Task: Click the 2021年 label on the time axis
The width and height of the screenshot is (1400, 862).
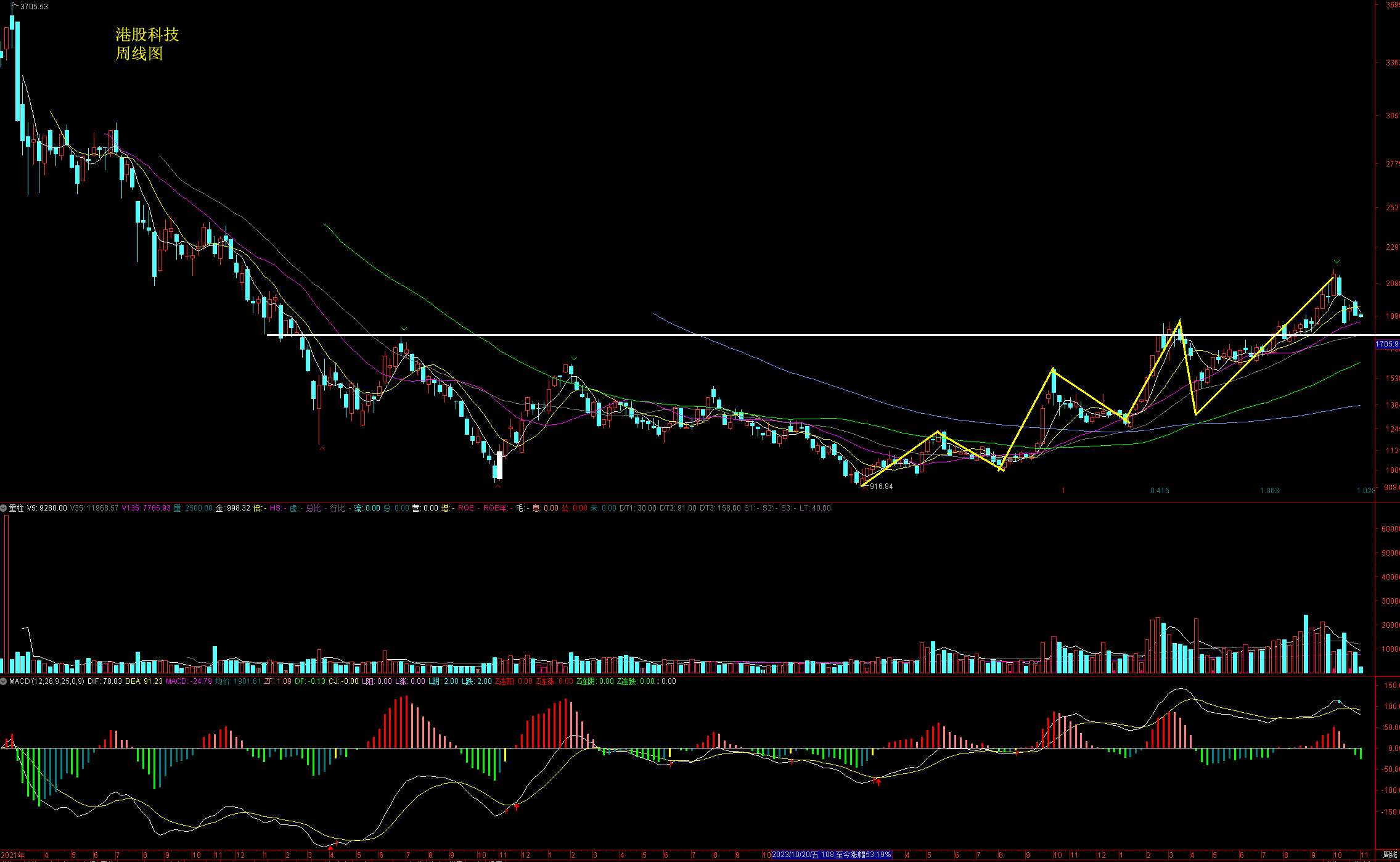Action: coord(13,855)
